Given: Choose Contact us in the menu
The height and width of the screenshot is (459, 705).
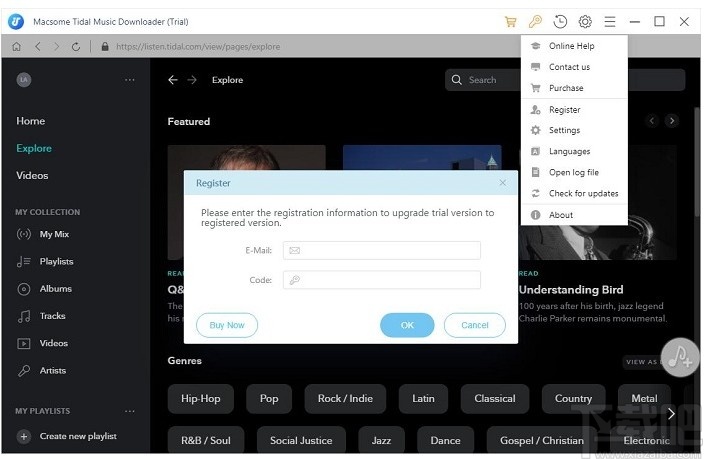Looking at the screenshot, I should (x=574, y=67).
